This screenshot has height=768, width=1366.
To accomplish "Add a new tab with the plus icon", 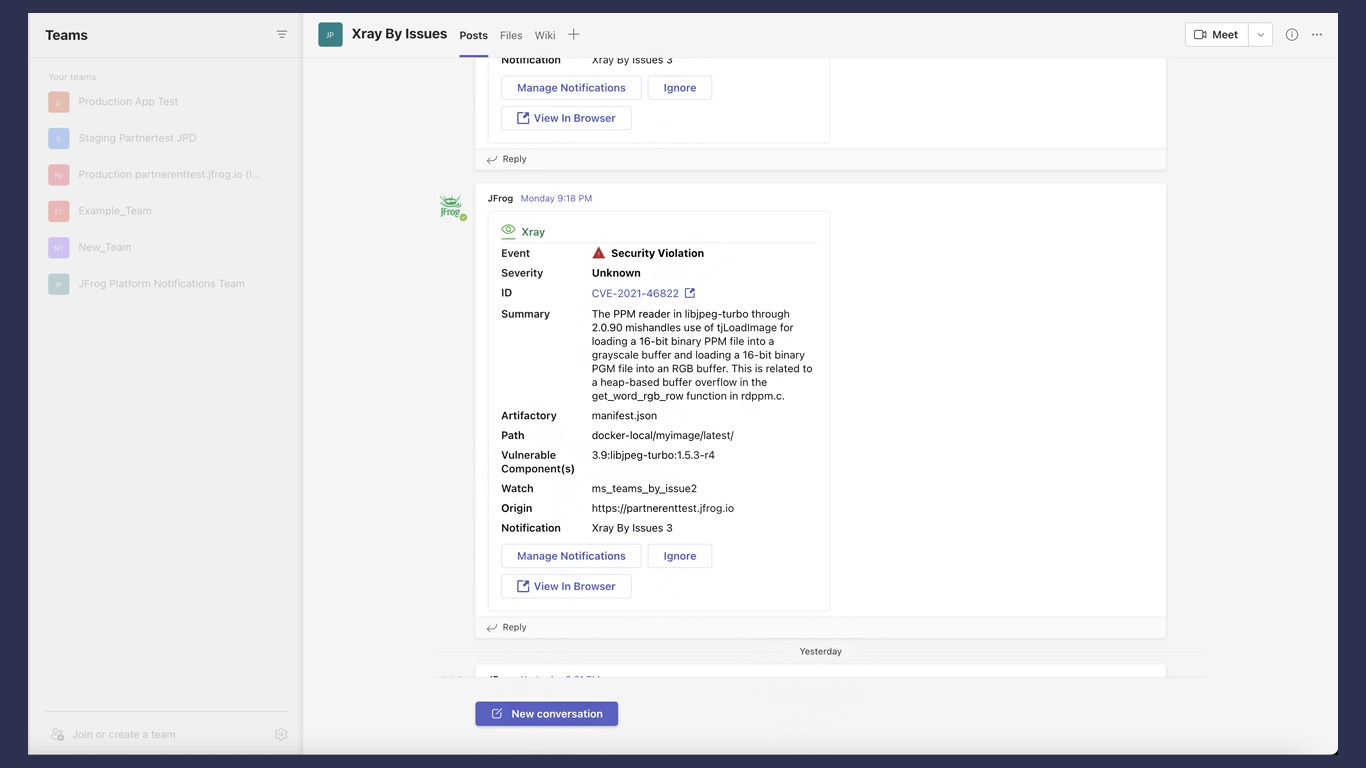I will pos(574,34).
